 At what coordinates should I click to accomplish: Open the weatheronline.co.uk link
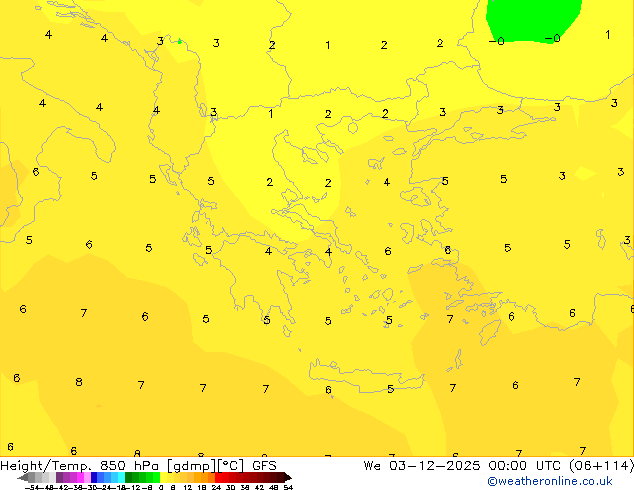point(550,481)
